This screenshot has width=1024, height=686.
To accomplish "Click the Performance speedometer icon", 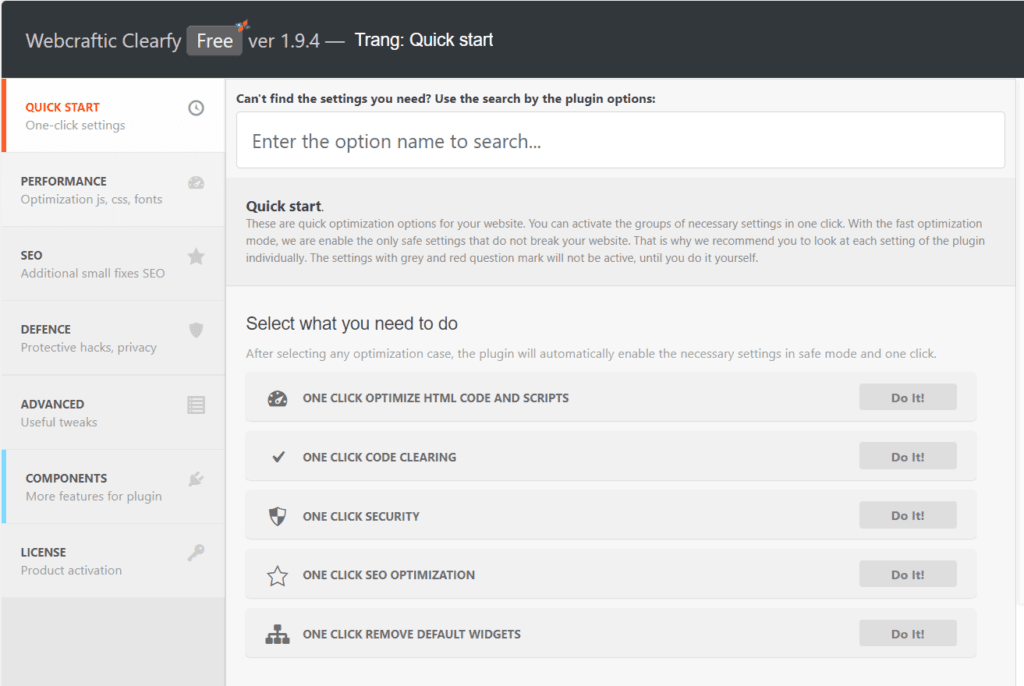I will coord(196,183).
